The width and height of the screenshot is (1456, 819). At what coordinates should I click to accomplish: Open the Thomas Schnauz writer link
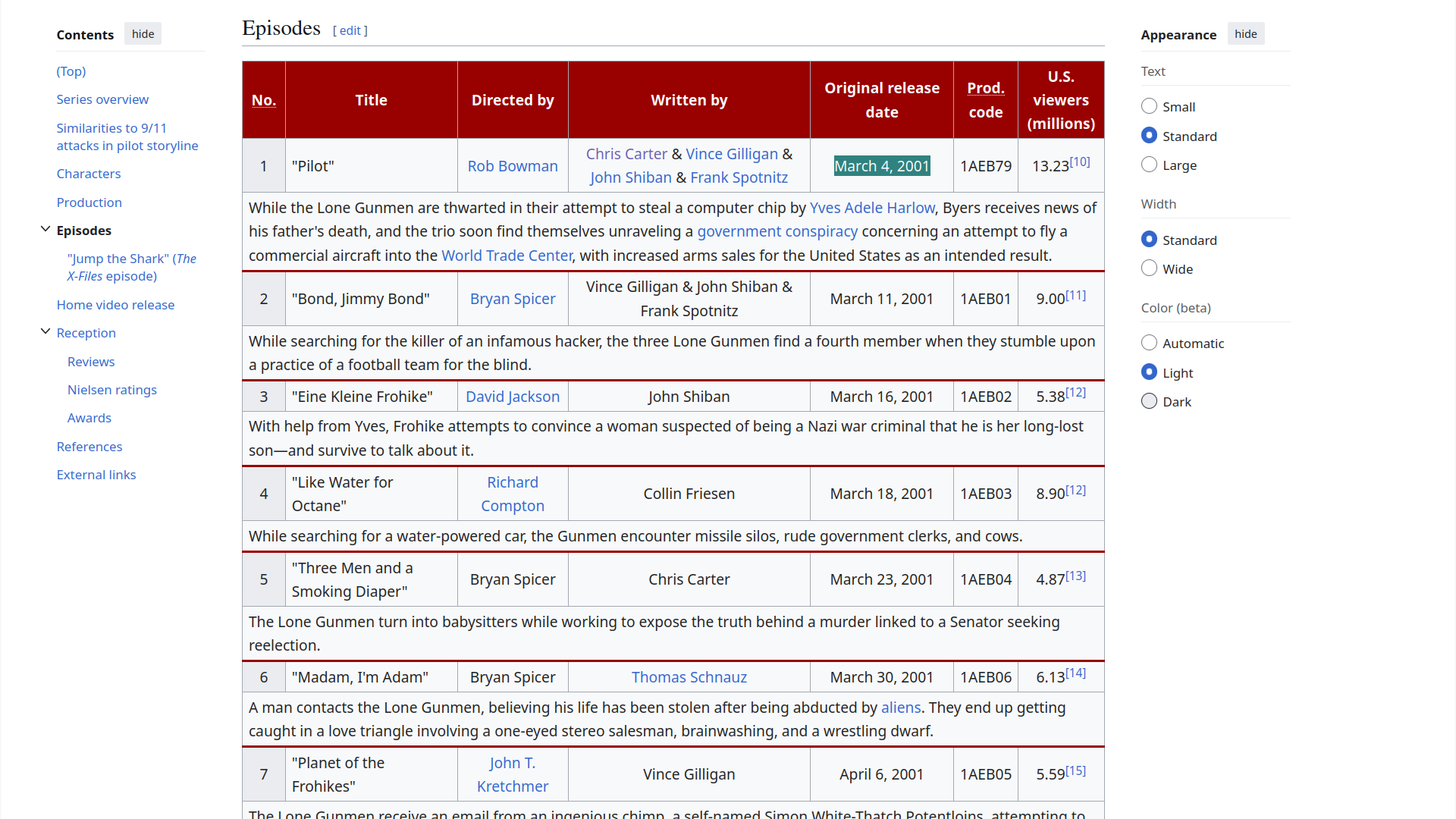pyautogui.click(x=689, y=677)
